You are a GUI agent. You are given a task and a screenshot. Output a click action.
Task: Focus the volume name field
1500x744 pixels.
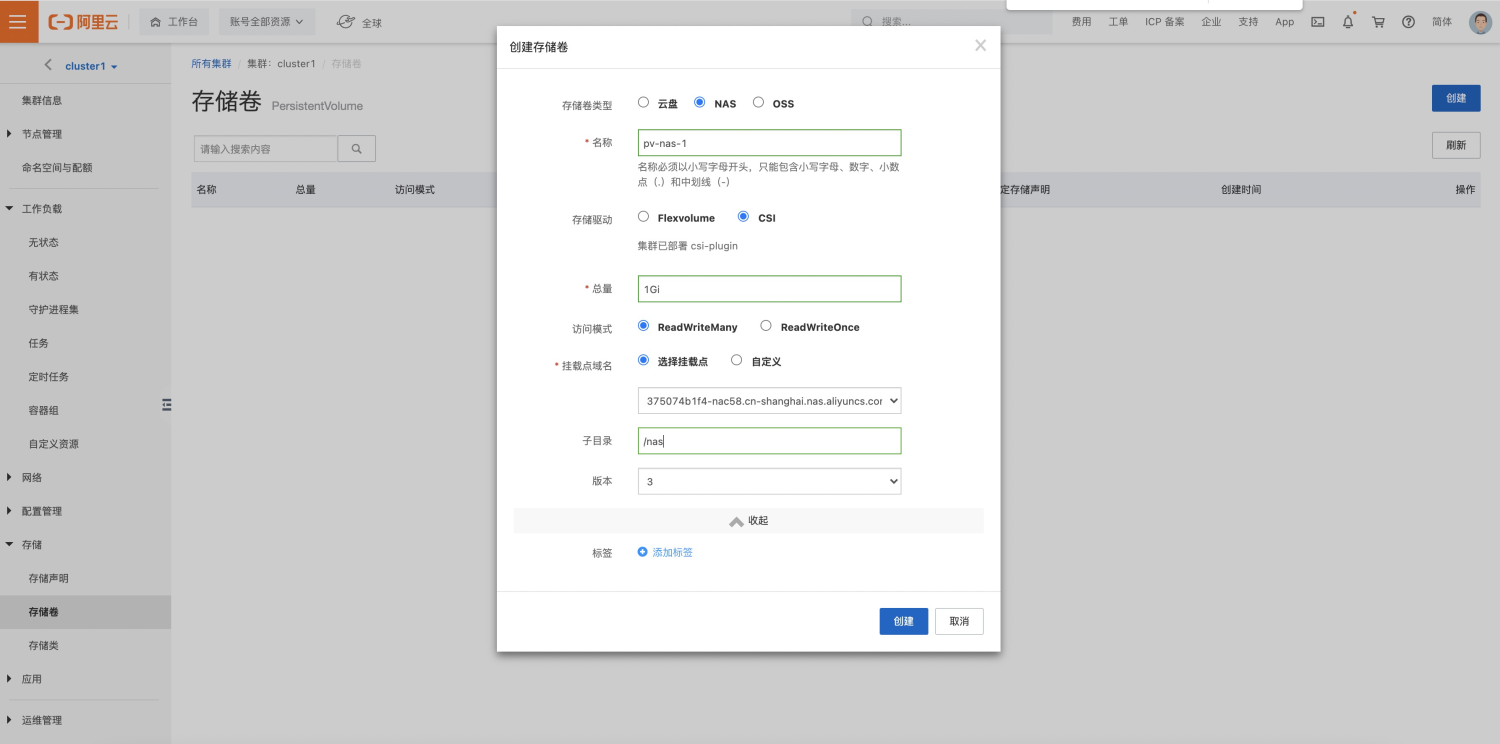[769, 142]
